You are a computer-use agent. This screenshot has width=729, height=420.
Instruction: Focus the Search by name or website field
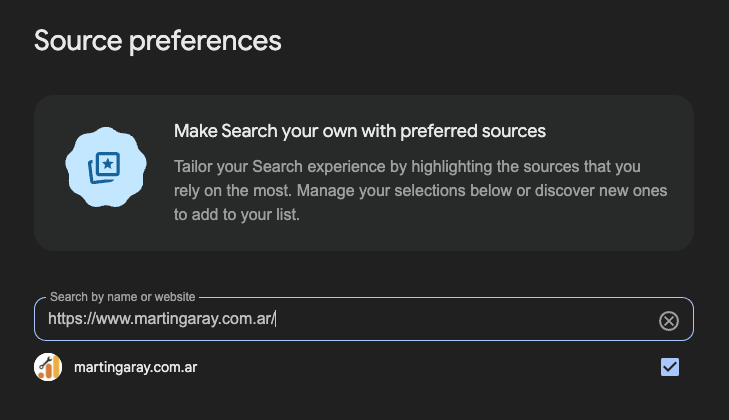click(364, 319)
